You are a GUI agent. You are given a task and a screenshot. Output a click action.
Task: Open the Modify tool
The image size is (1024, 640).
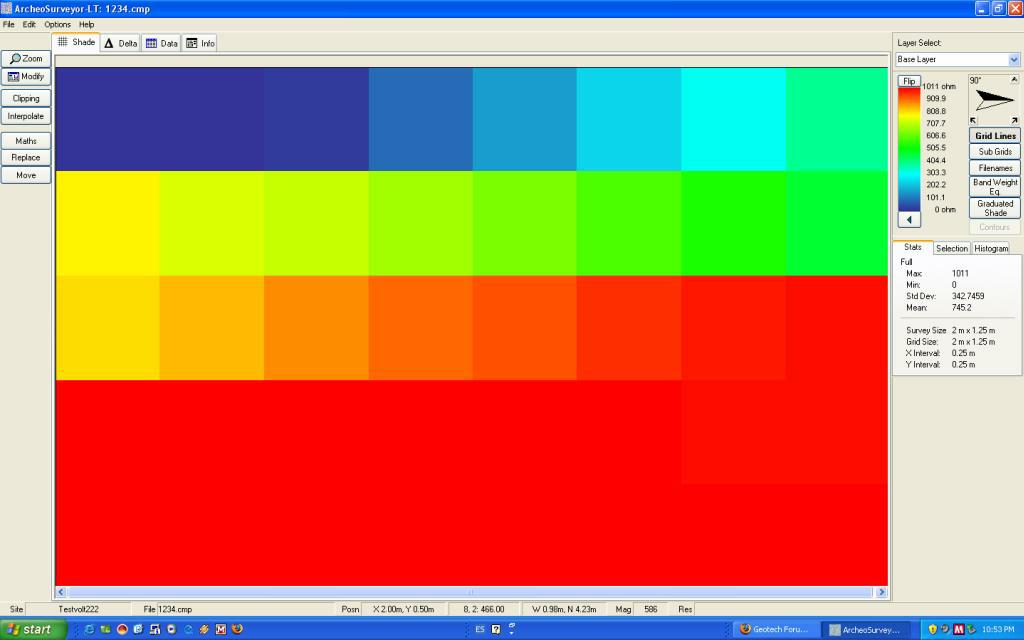click(26, 76)
